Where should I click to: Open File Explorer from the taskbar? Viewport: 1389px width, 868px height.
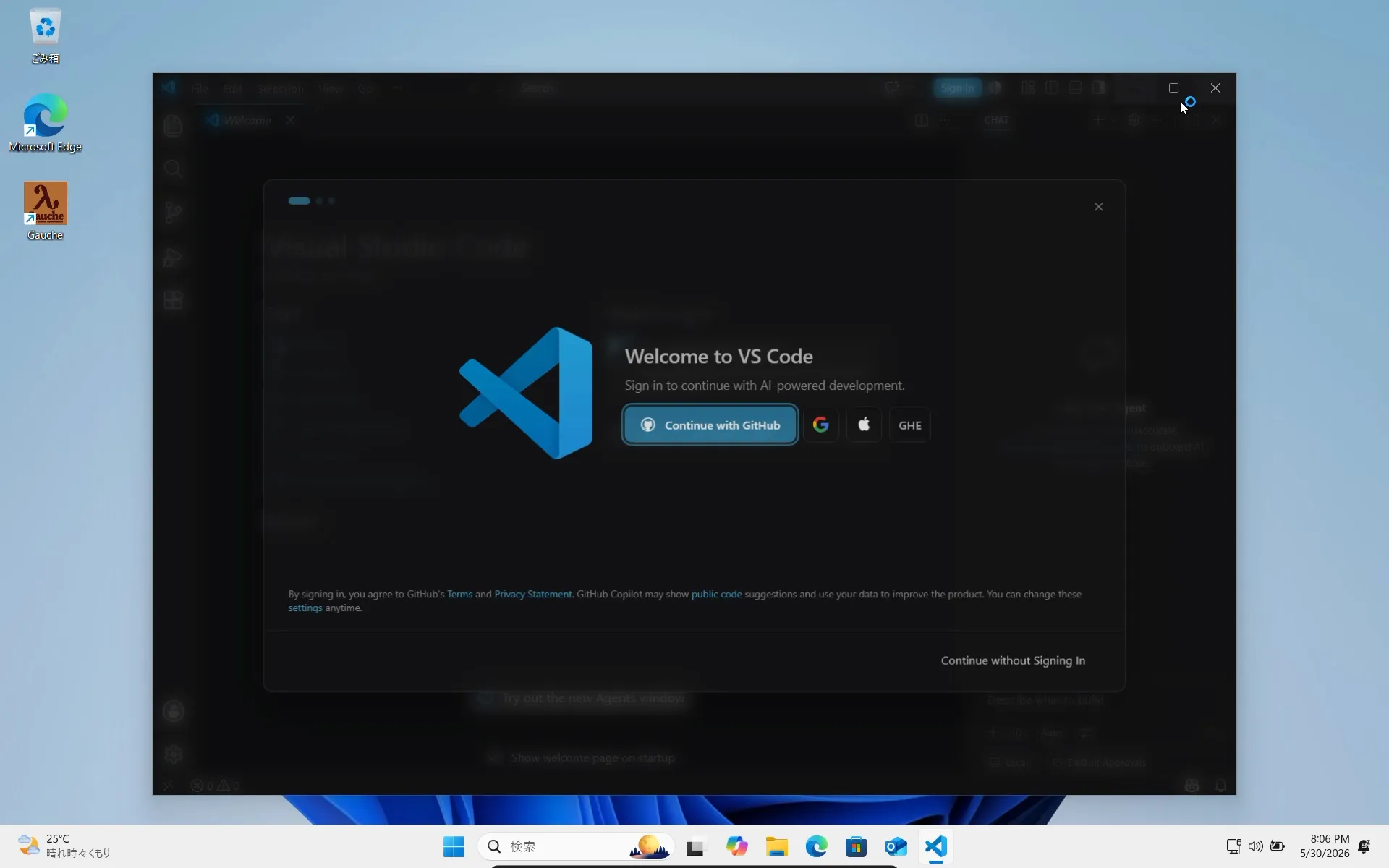click(x=776, y=846)
